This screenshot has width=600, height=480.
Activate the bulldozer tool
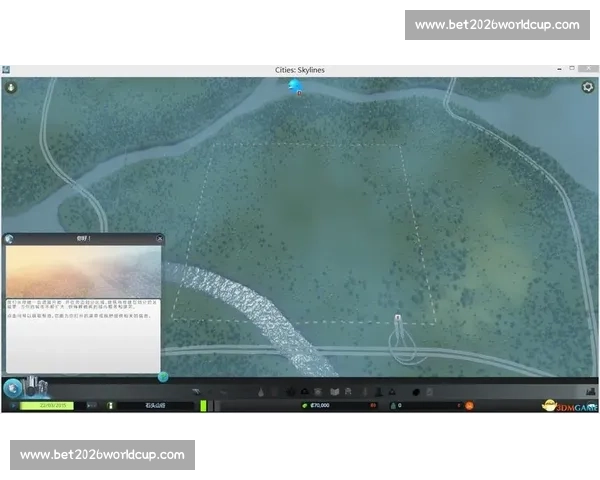[591, 391]
